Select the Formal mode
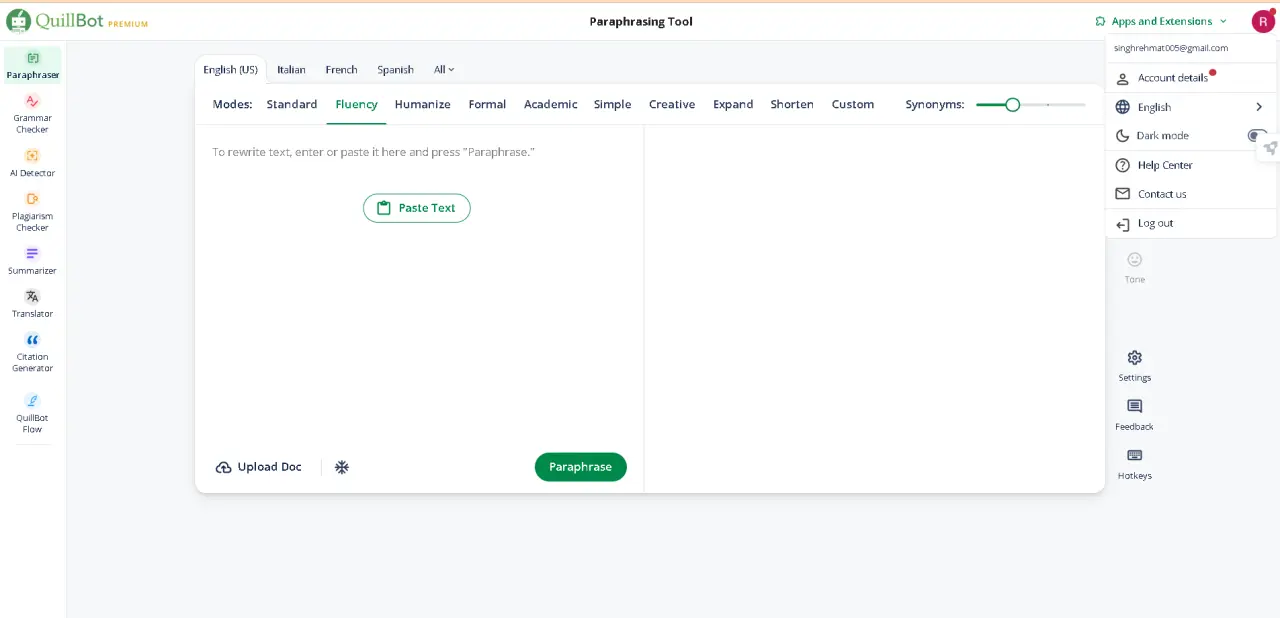 coord(487,104)
